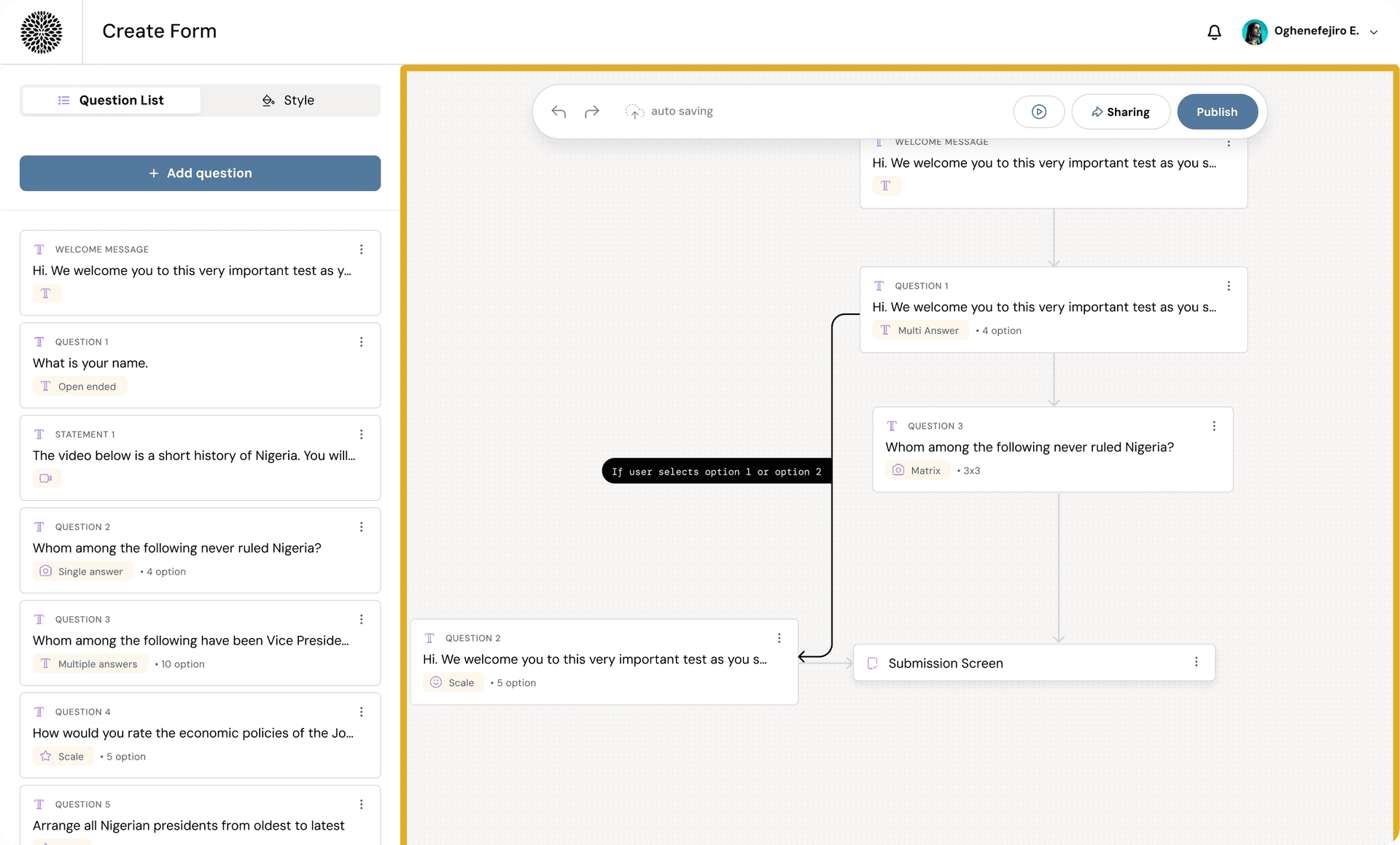The image size is (1400, 845).
Task: Open the Sharing options
Action: [x=1121, y=112]
